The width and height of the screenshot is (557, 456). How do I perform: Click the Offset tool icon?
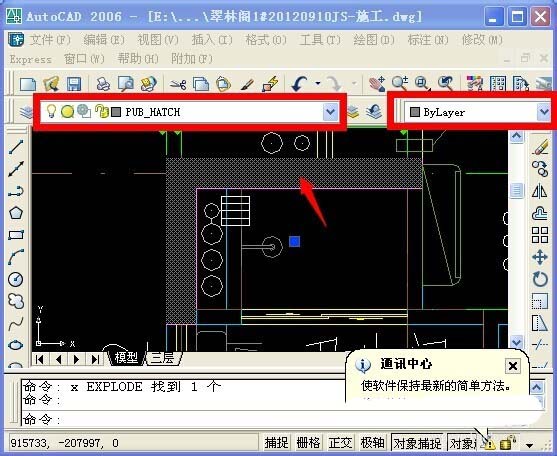(540, 213)
